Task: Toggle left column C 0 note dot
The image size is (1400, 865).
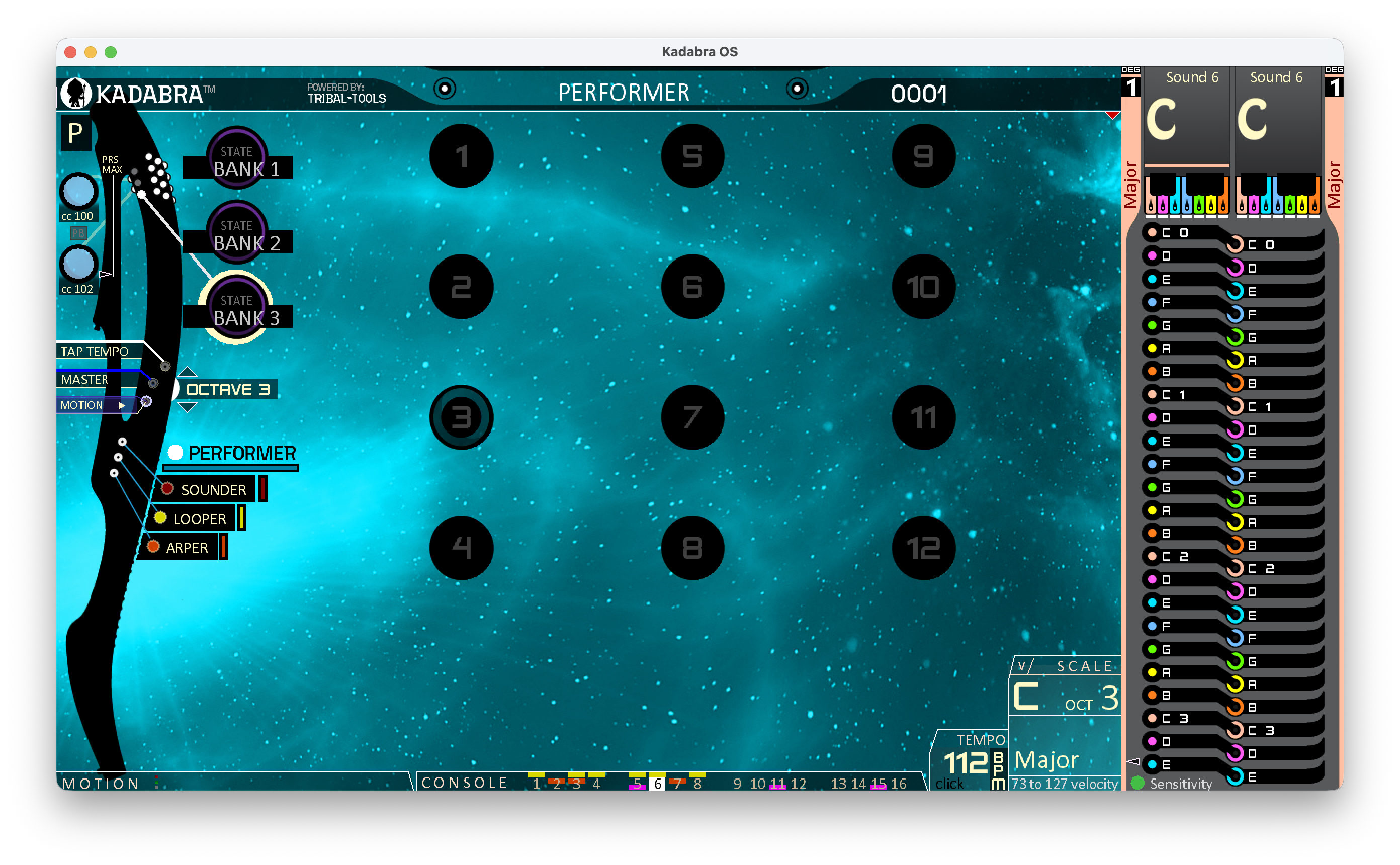Action: pos(1152,233)
